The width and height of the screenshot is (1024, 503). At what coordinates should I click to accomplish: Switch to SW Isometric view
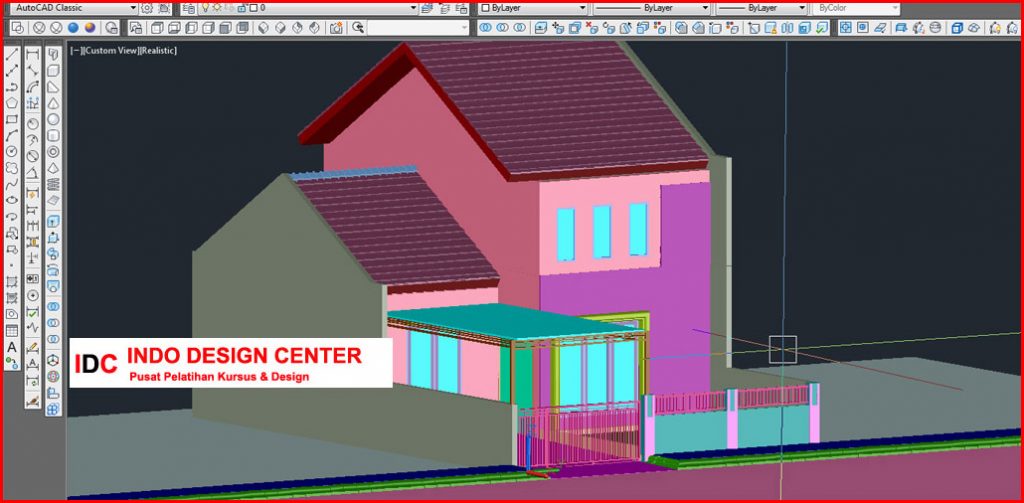[x=263, y=27]
